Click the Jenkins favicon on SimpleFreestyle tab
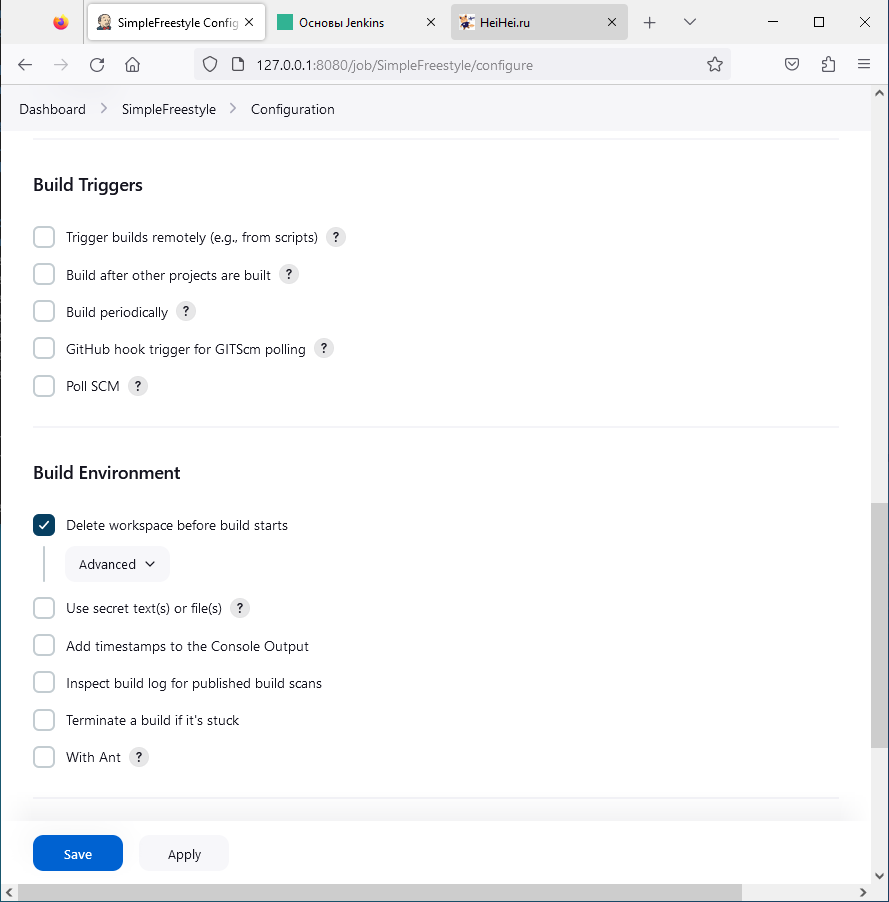The height and width of the screenshot is (902, 889). (104, 22)
